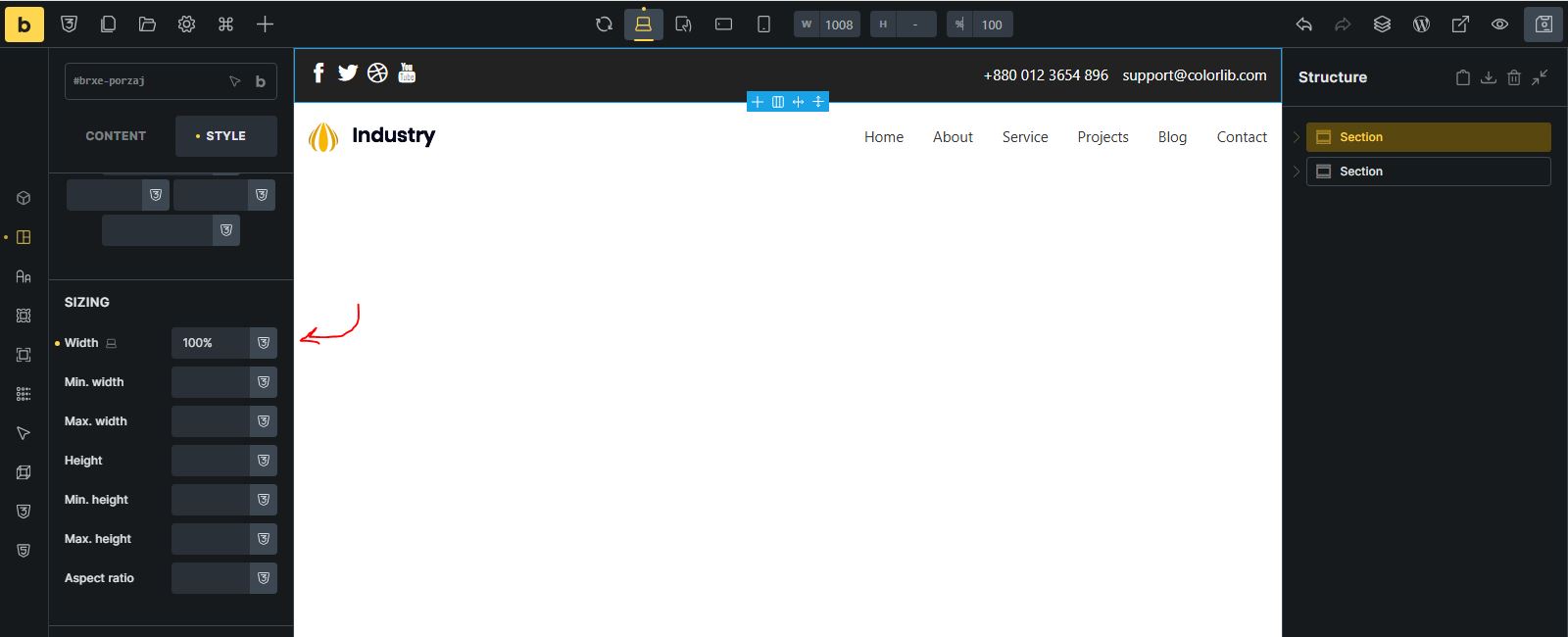Select the tablet breakpoint view
Screen dimensions: 1568x637
click(x=684, y=24)
